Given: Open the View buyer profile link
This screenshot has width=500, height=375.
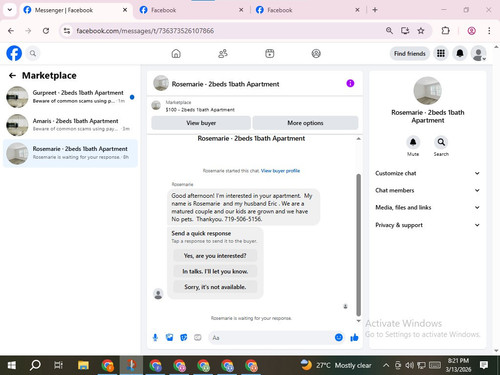Looking at the screenshot, I should tap(280, 171).
